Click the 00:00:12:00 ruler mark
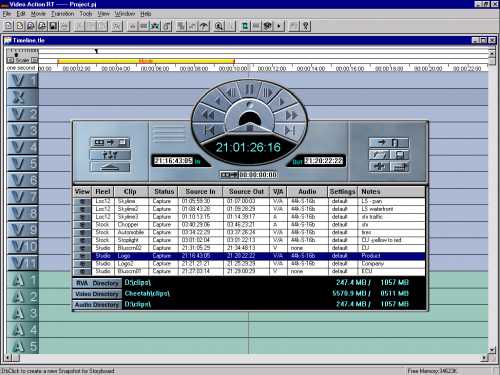The image size is (500, 375). [272, 68]
